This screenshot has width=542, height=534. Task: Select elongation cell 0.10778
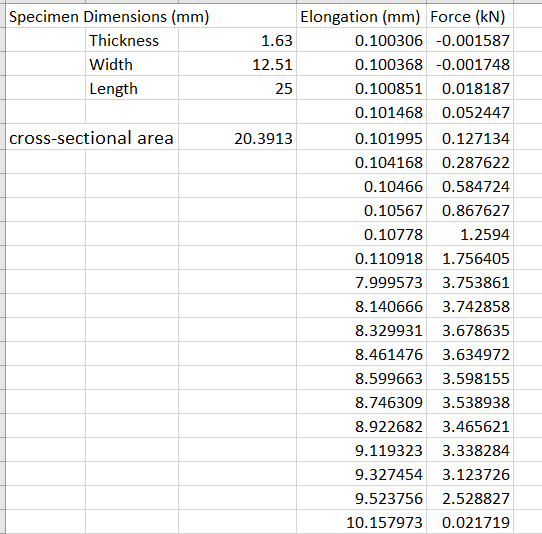362,234
